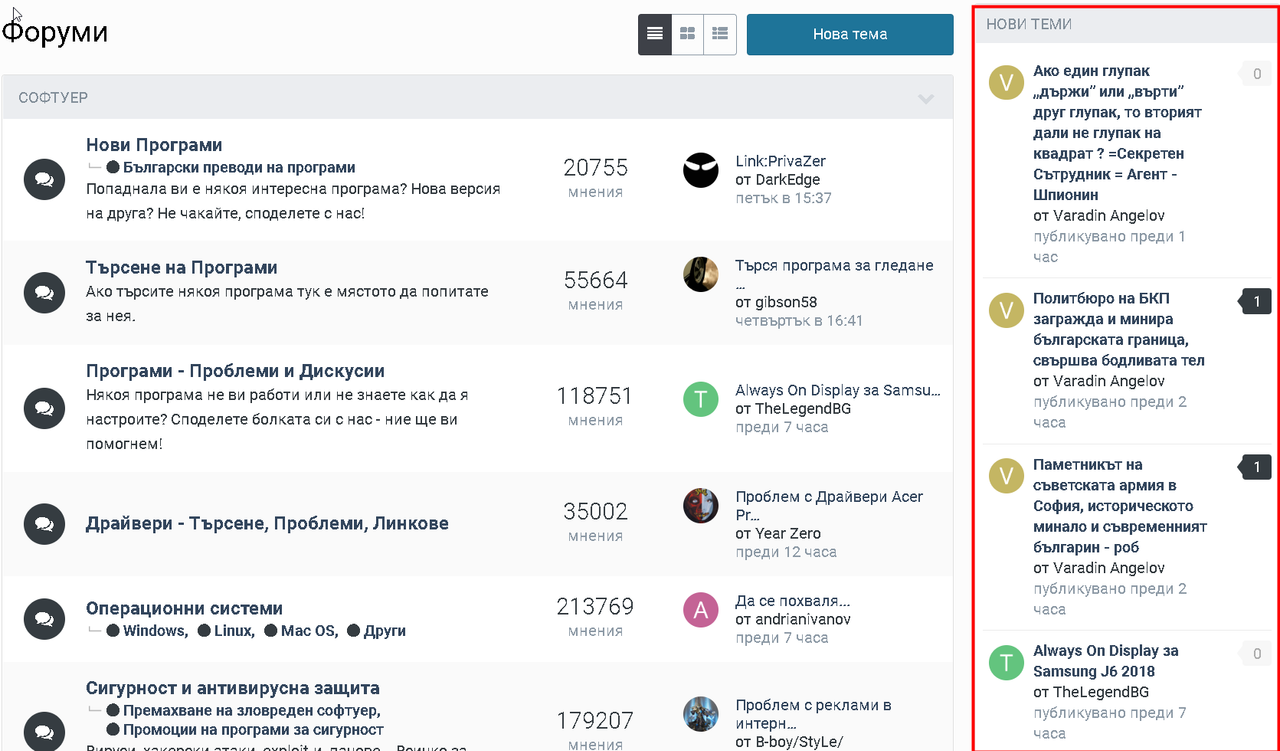Viewport: 1280px width, 751px height.
Task: Open latest post Link:PrivaZer
Action: tap(780, 161)
